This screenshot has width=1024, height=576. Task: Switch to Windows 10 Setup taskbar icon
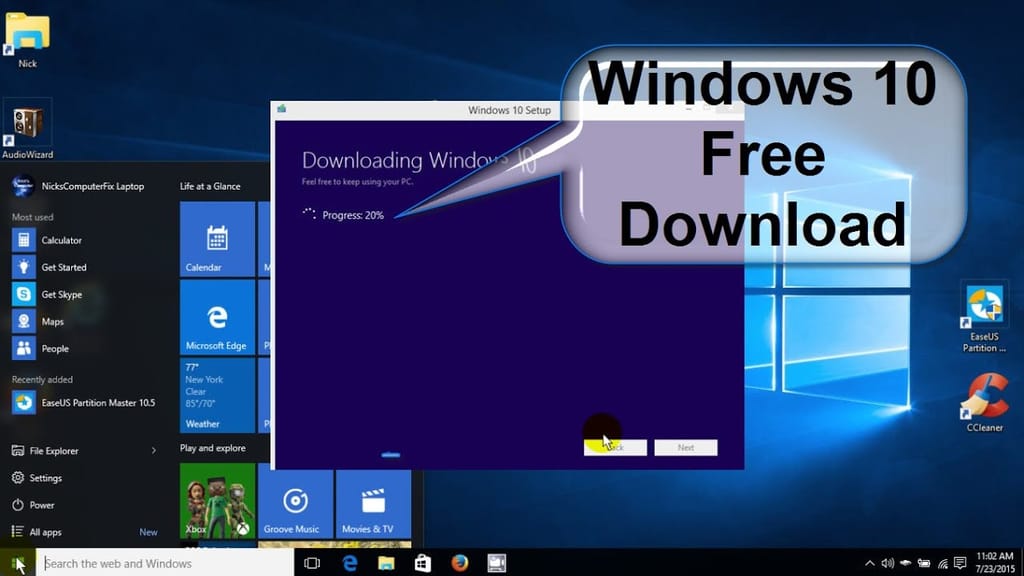[496, 563]
